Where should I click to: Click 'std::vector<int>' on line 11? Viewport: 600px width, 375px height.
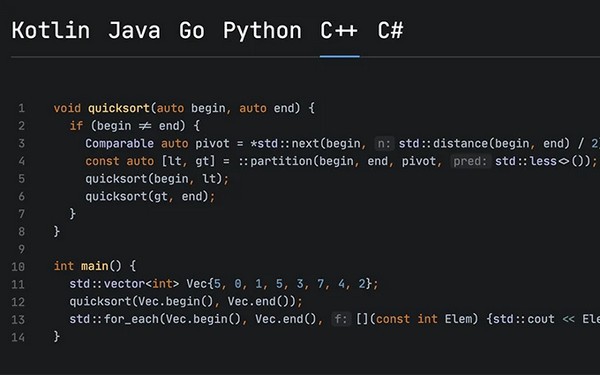pos(124,284)
